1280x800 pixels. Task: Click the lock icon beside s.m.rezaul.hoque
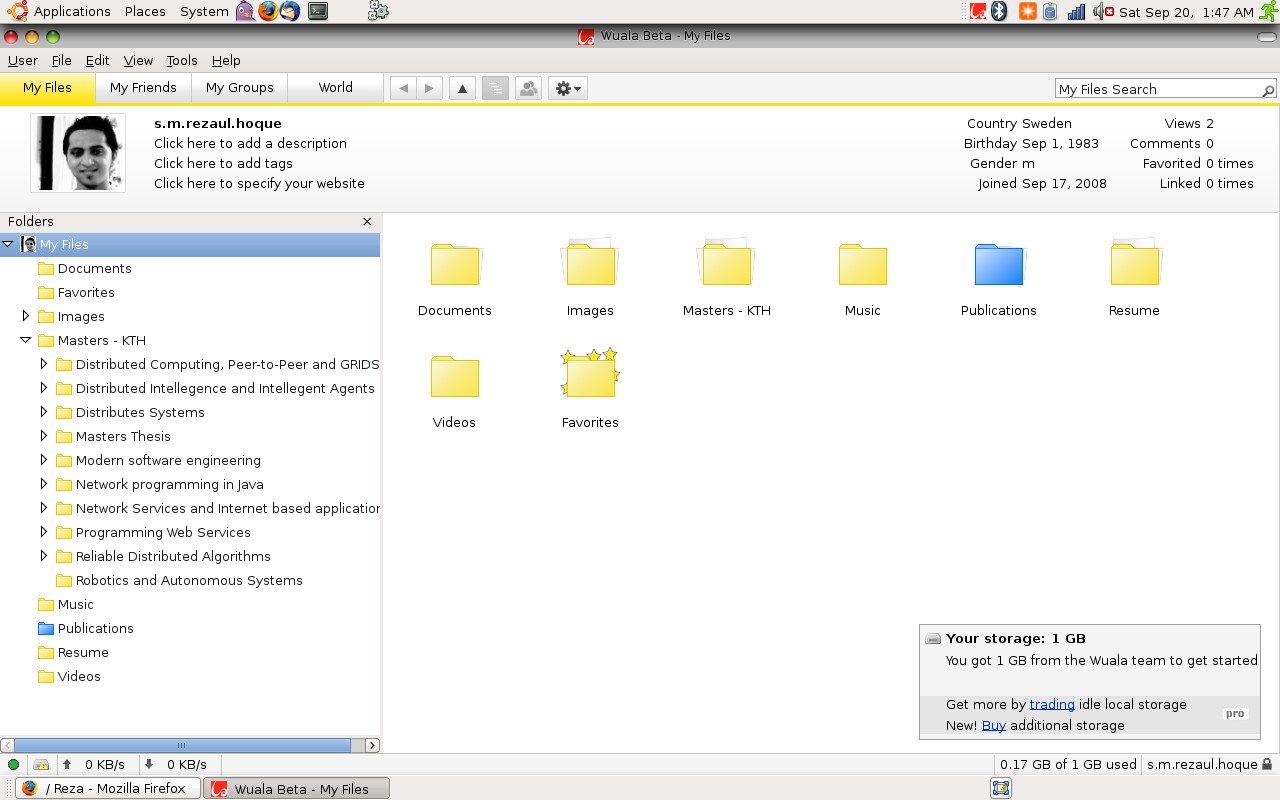[x=1267, y=764]
